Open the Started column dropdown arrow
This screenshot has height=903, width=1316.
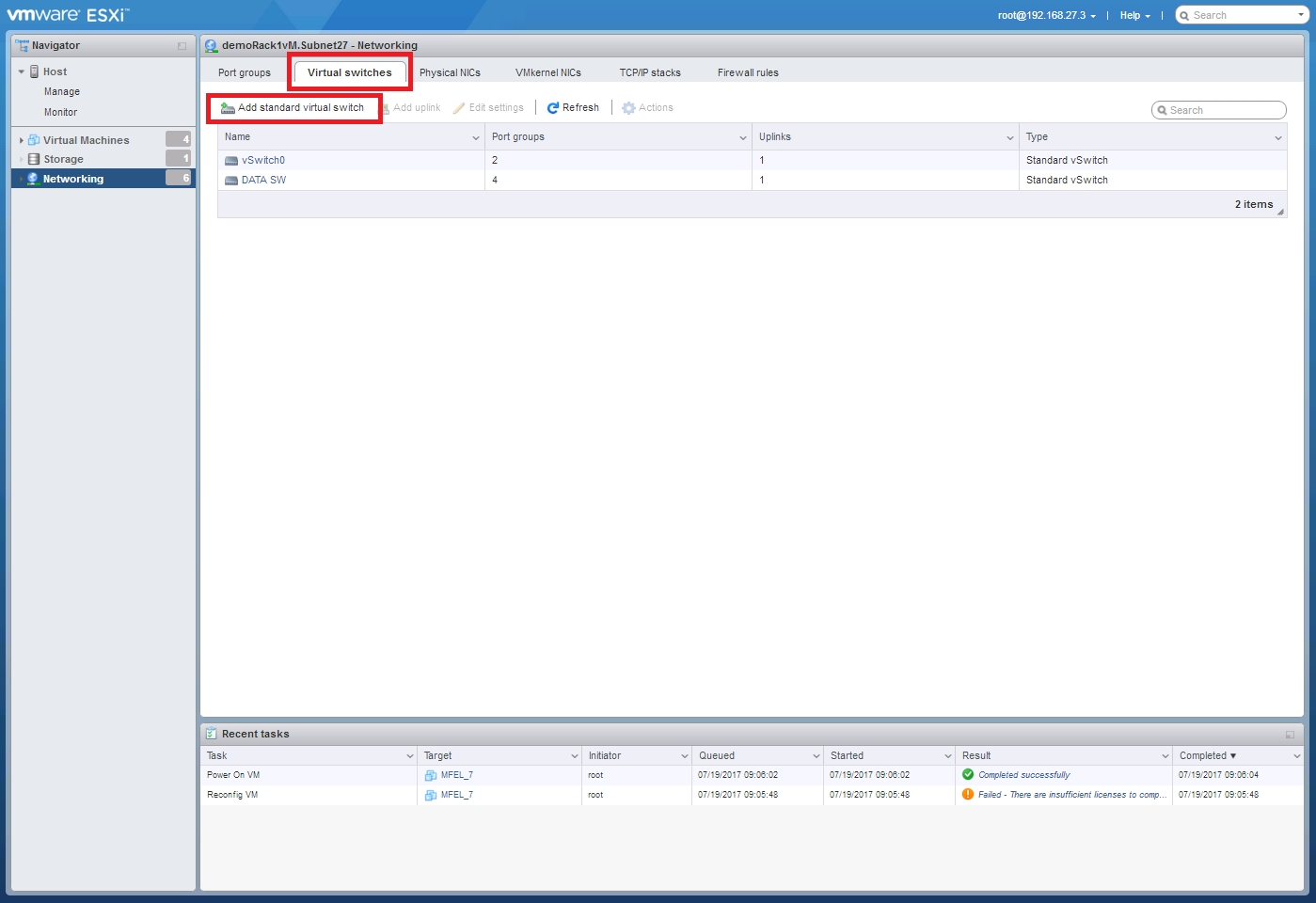tap(948, 756)
